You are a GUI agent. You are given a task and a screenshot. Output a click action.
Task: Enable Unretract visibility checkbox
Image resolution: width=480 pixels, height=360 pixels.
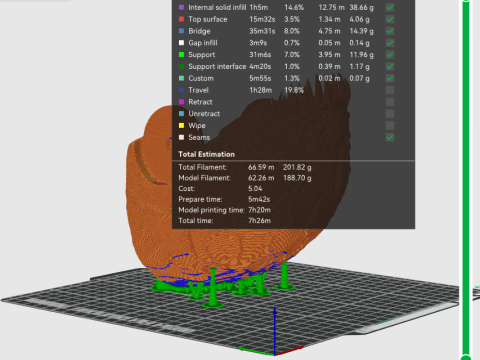coord(390,114)
